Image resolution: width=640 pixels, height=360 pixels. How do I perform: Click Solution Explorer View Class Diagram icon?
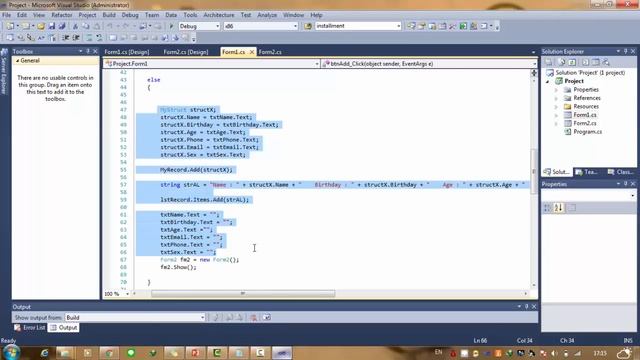(x=606, y=62)
